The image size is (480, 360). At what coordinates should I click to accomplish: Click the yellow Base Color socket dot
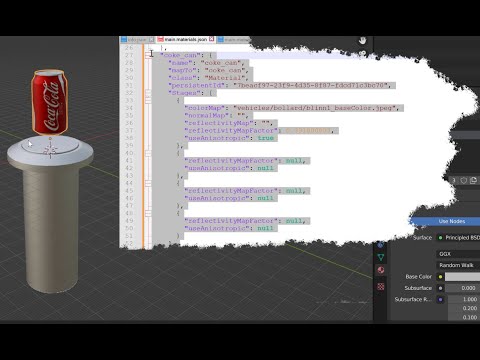440,277
